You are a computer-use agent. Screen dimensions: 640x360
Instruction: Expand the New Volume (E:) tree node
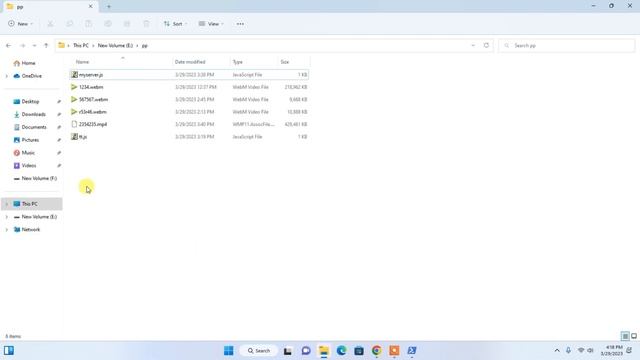[7, 217]
